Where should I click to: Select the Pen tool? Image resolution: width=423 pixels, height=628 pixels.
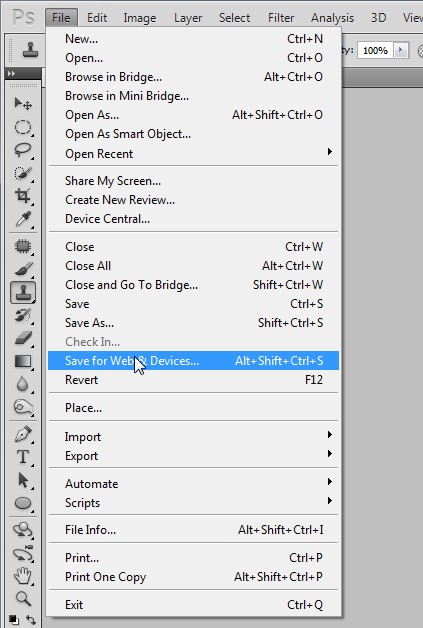pyautogui.click(x=23, y=434)
